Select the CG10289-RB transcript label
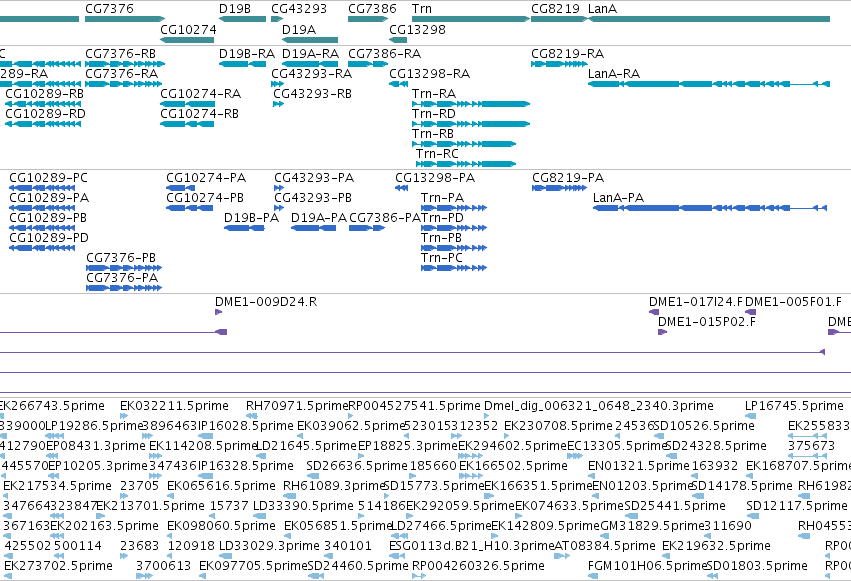This screenshot has height=581, width=851. pos(45,94)
